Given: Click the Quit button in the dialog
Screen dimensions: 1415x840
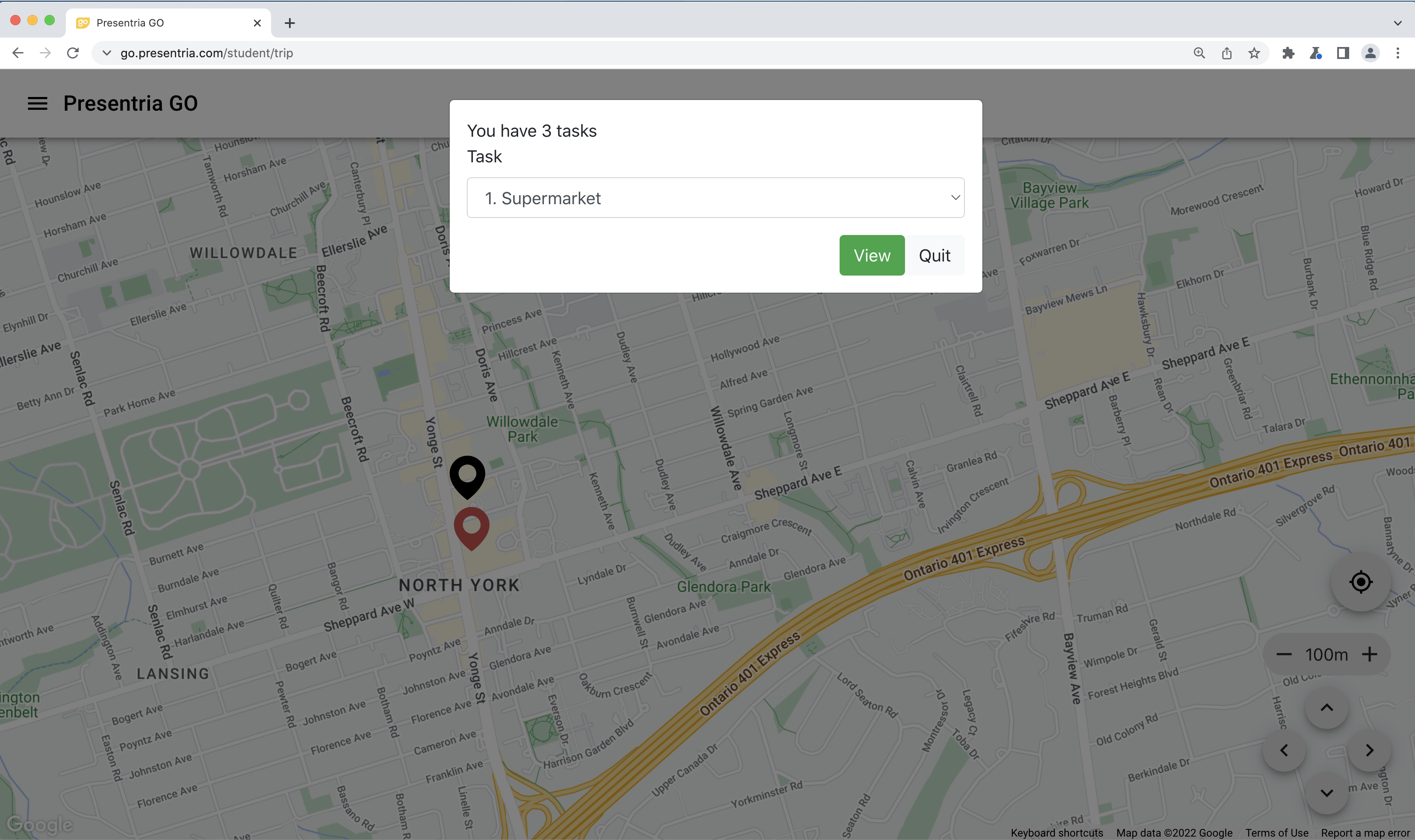Looking at the screenshot, I should point(934,255).
